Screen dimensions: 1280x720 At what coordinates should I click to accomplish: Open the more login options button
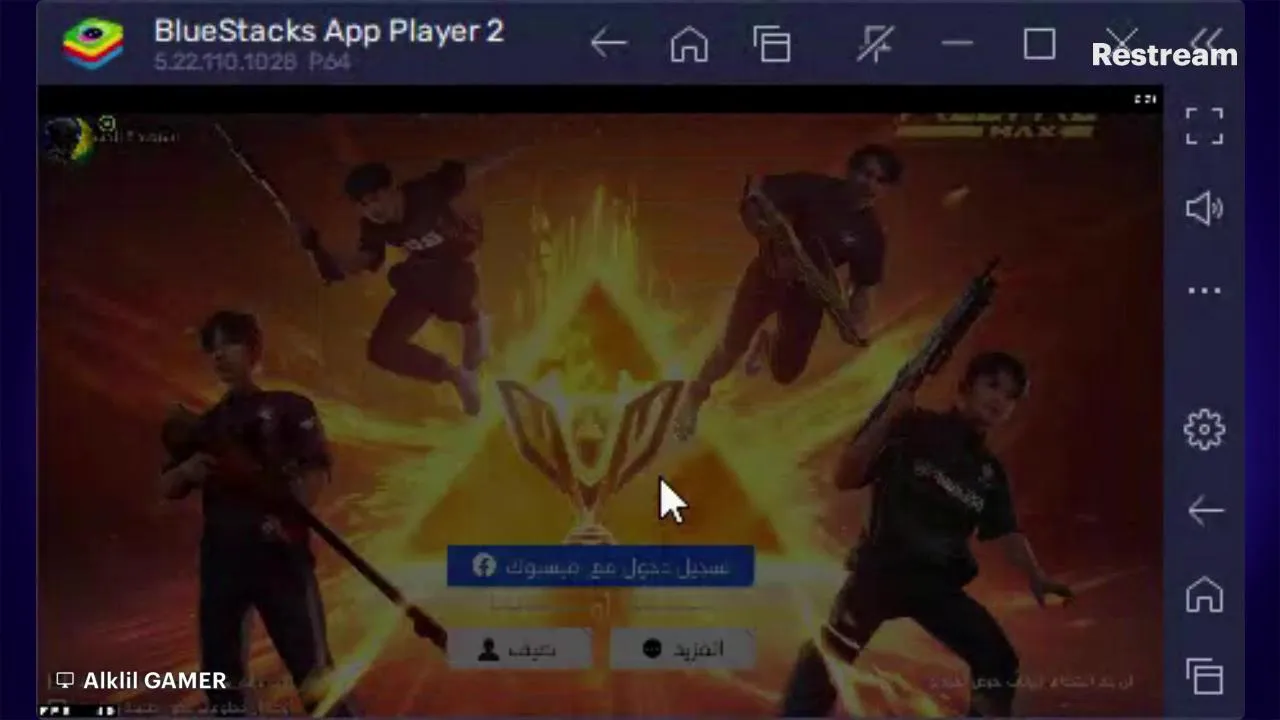coord(683,649)
